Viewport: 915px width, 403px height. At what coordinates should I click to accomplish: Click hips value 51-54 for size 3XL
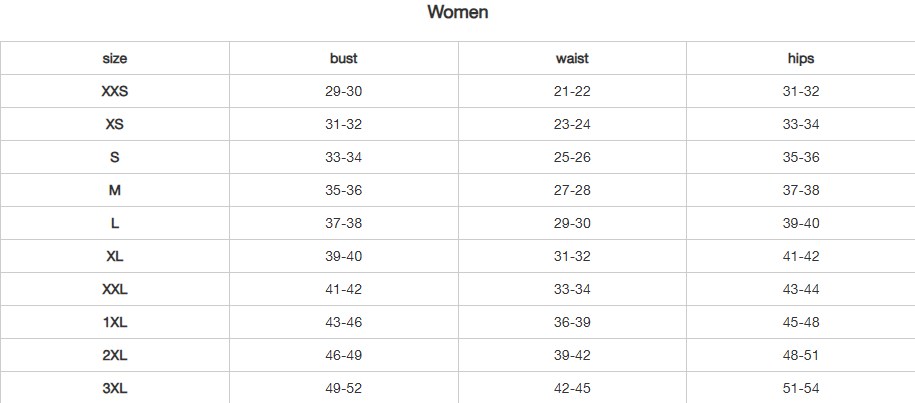pos(800,389)
